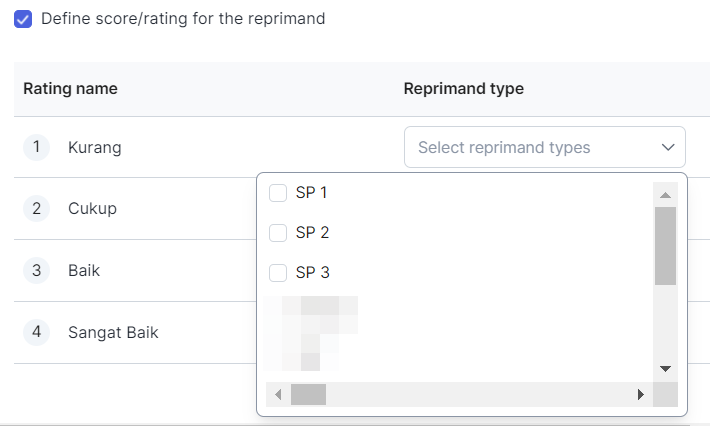
Task: Click the horizontal scrollbar left arrow
Action: pyautogui.click(x=278, y=395)
